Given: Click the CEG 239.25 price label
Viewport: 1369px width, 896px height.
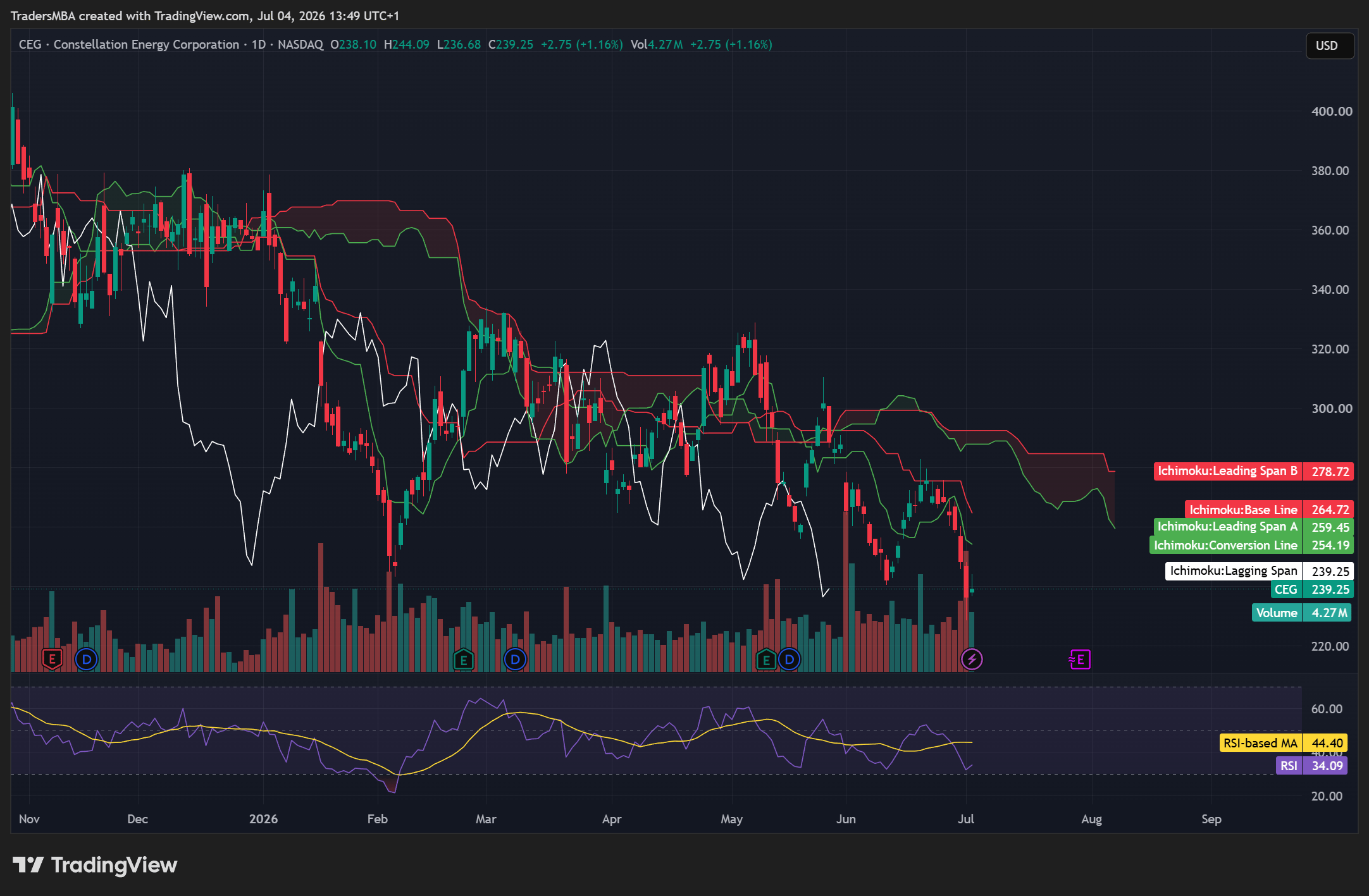Looking at the screenshot, I should [1311, 589].
